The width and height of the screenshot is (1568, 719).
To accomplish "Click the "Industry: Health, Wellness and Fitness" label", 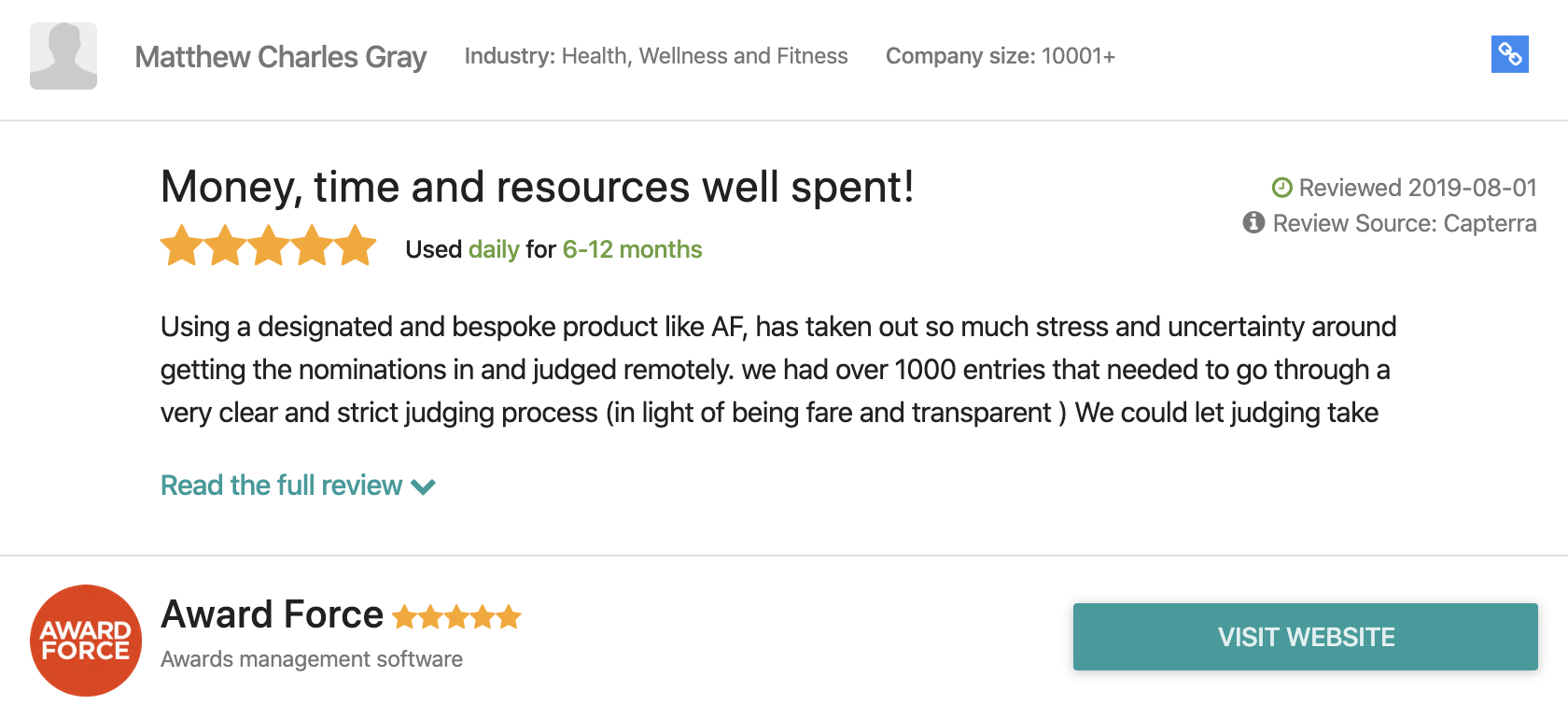I will coord(656,56).
